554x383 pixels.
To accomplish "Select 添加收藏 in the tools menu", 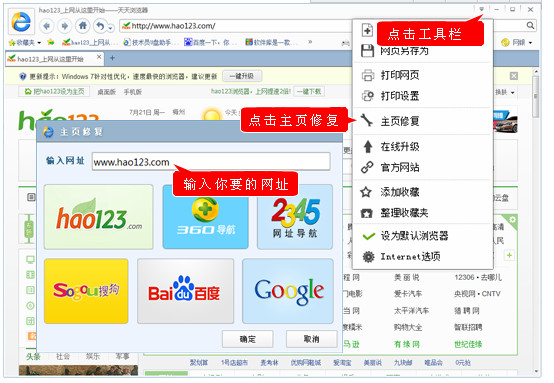I will [423, 192].
